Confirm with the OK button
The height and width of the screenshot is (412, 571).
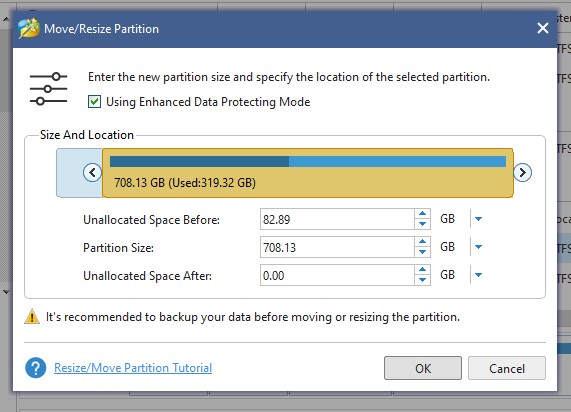(x=423, y=368)
